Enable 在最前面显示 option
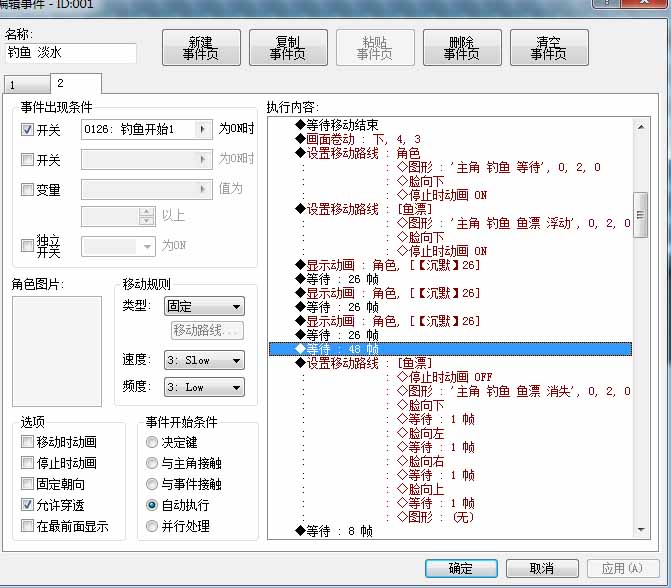This screenshot has height=588, width=671. pos(27,526)
